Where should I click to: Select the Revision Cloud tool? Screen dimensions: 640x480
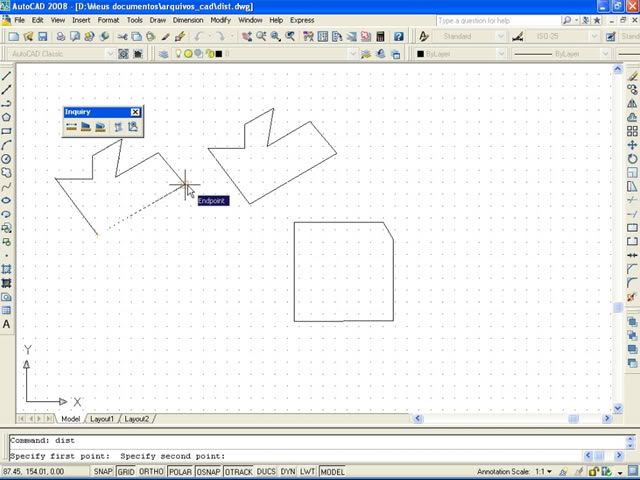pos(6,173)
